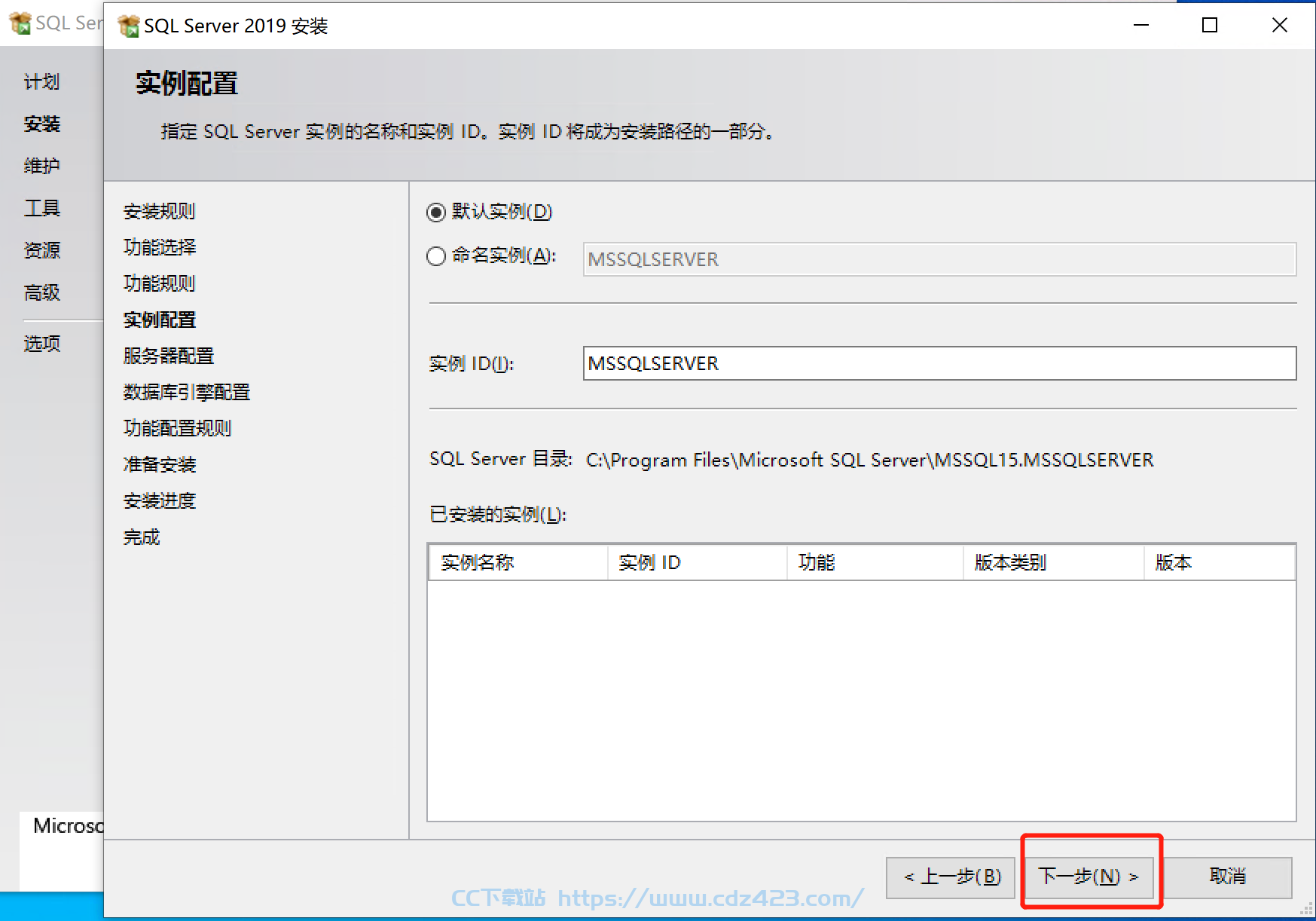
Task: Click the 已安装的实例(L) label
Action: pyautogui.click(x=498, y=515)
